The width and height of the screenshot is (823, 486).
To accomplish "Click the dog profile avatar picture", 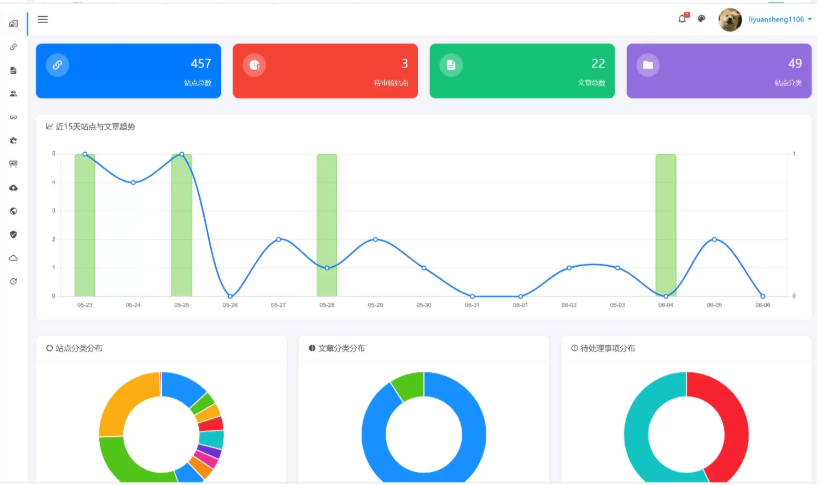I will click(x=730, y=20).
